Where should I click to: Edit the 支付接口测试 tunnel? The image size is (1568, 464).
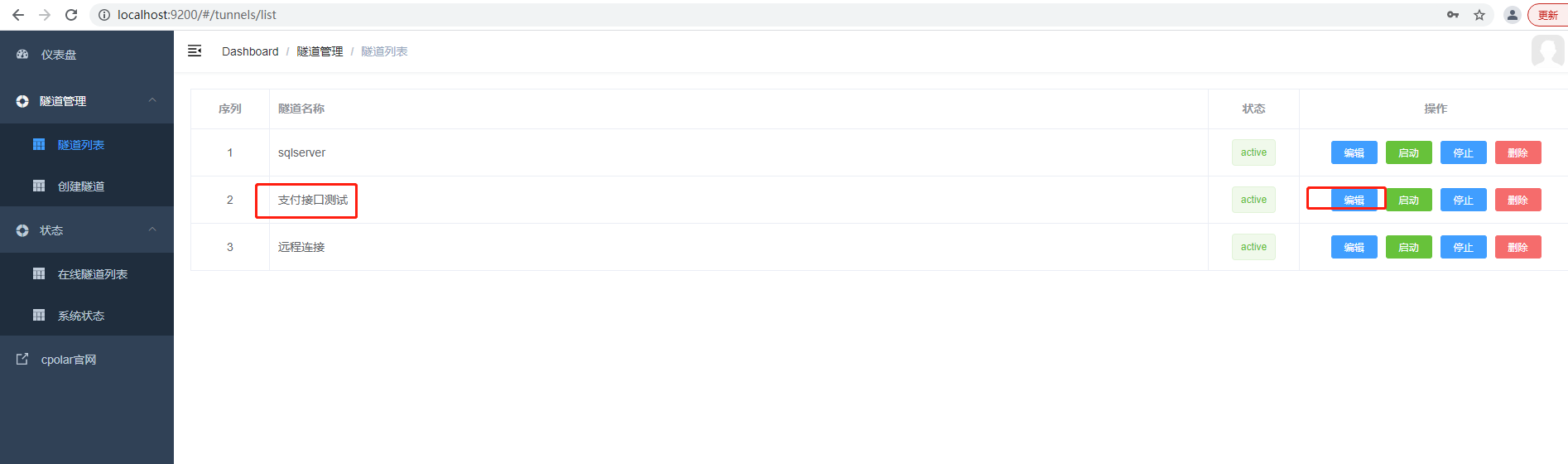coord(1354,200)
